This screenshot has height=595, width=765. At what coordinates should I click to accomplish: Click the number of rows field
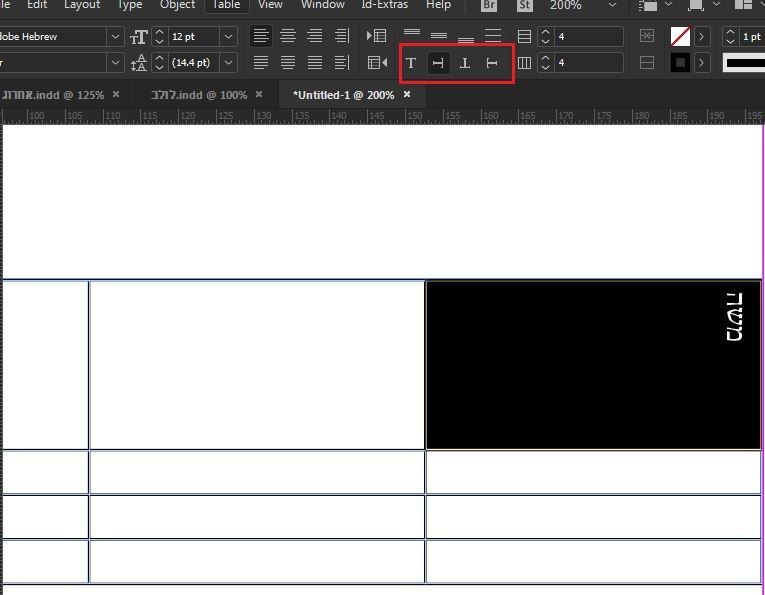click(589, 37)
